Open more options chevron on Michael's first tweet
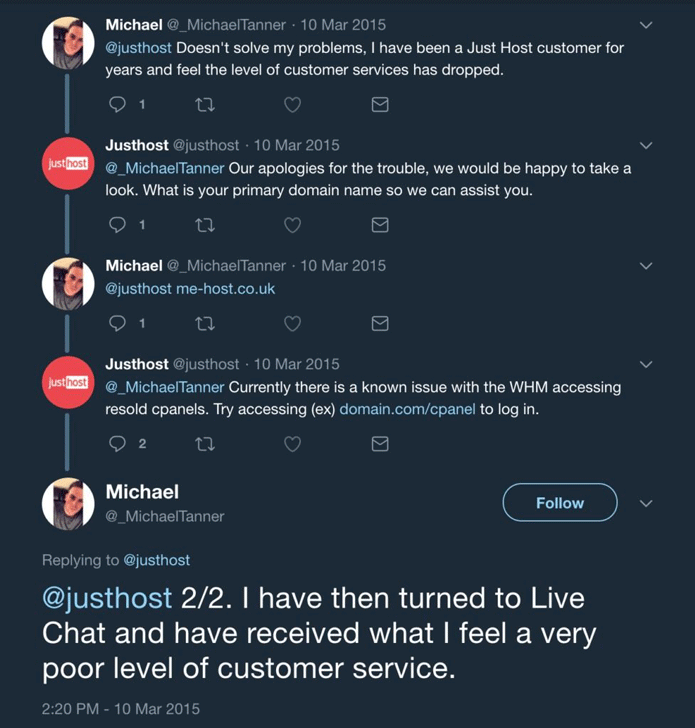This screenshot has width=695, height=728. pyautogui.click(x=646, y=25)
